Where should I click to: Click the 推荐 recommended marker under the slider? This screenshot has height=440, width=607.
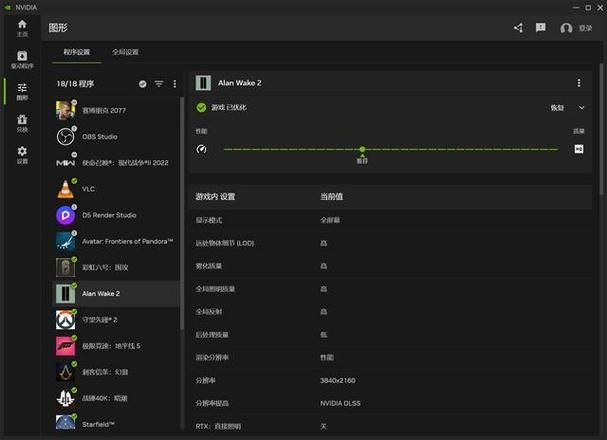click(362, 160)
